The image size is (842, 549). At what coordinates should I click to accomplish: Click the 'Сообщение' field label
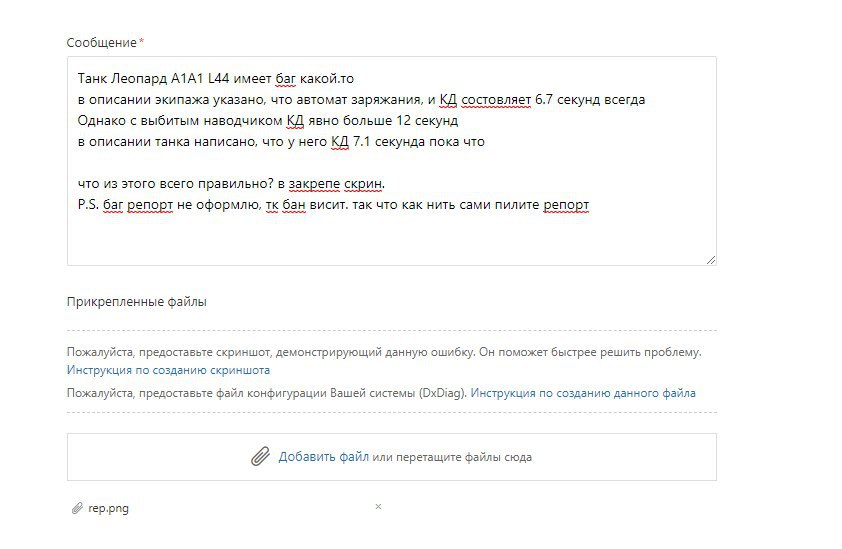tap(101, 42)
